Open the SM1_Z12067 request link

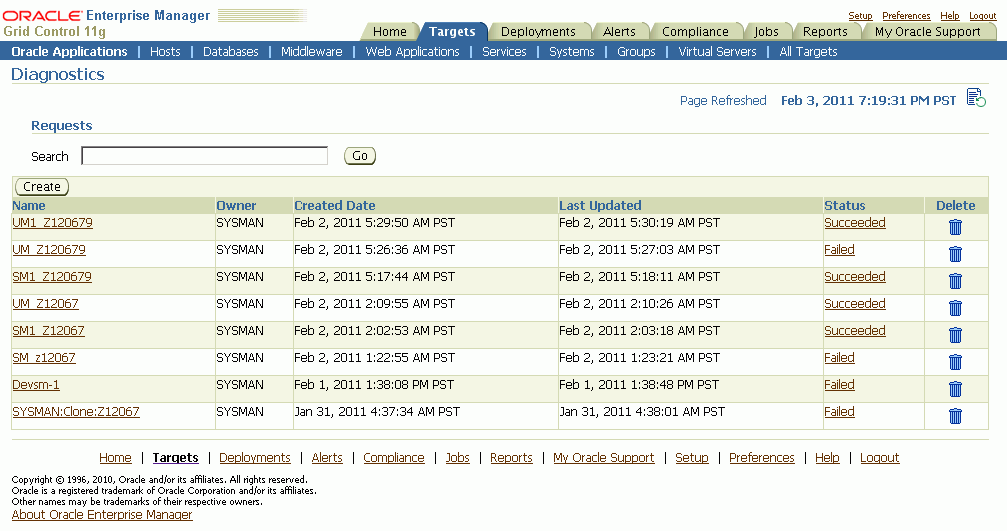tap(49, 331)
